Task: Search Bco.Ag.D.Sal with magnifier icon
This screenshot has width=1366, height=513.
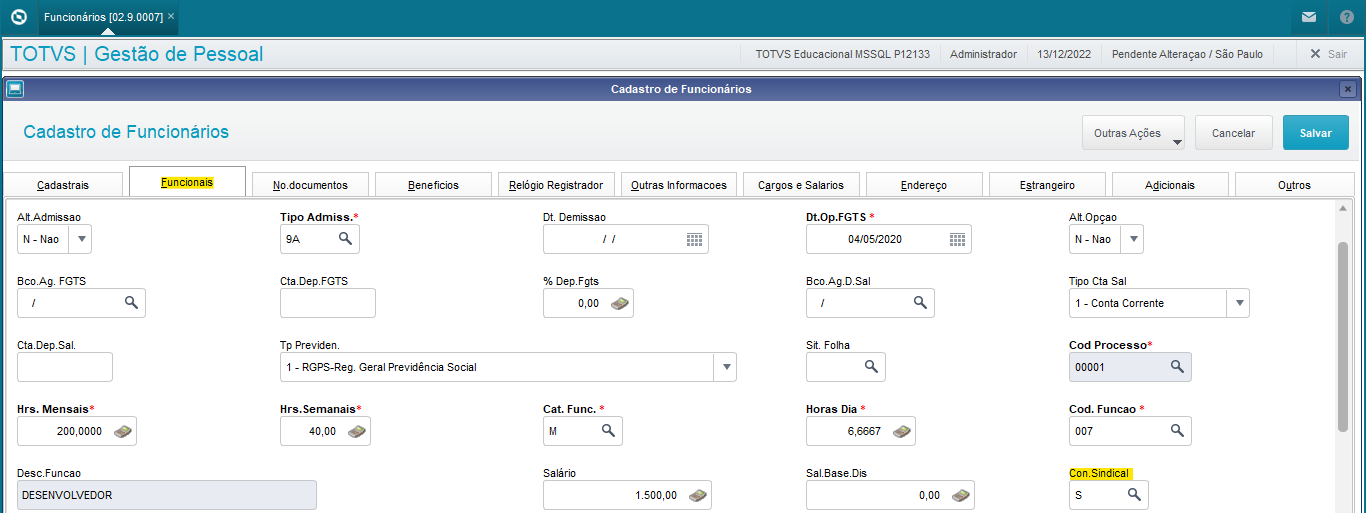Action: point(920,303)
